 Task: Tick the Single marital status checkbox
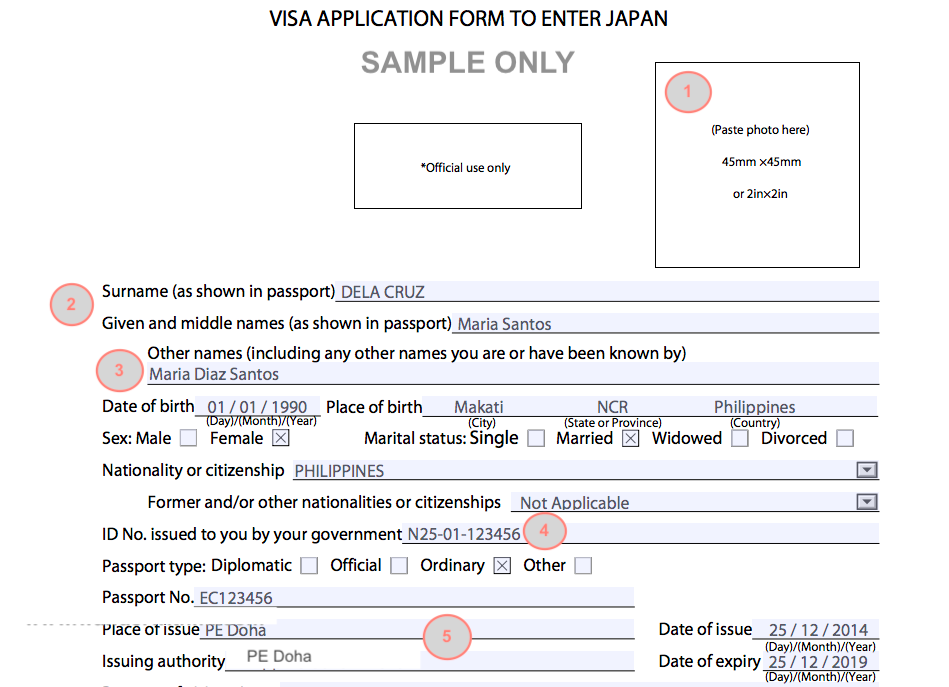536,438
